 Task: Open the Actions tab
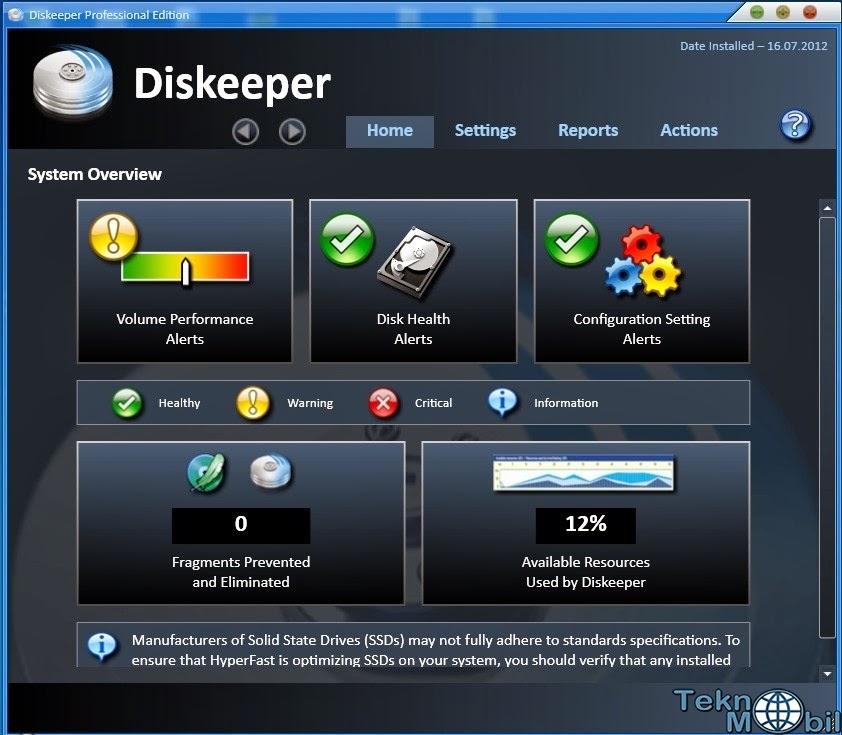coord(689,131)
